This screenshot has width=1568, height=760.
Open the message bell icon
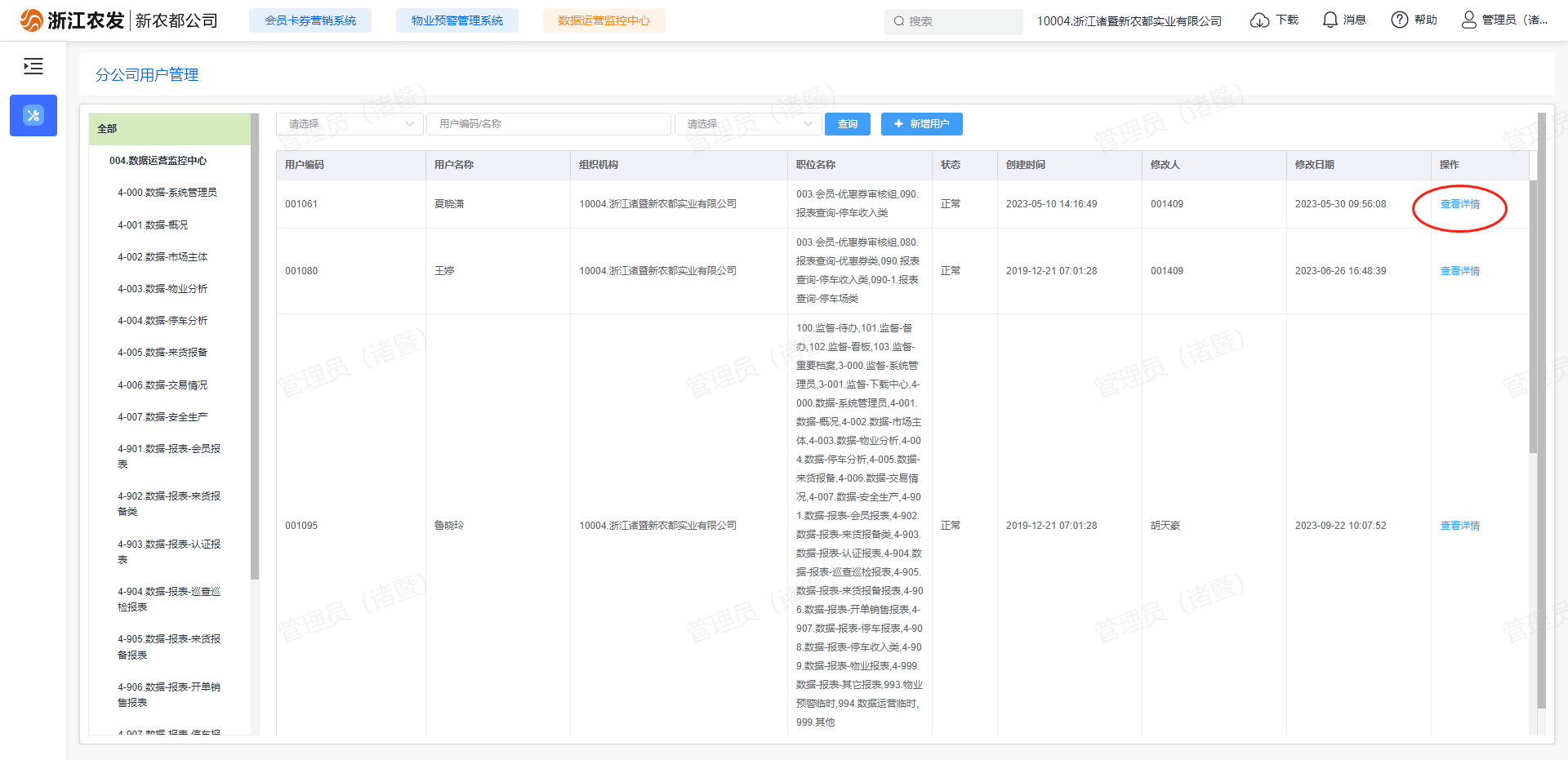(1330, 20)
